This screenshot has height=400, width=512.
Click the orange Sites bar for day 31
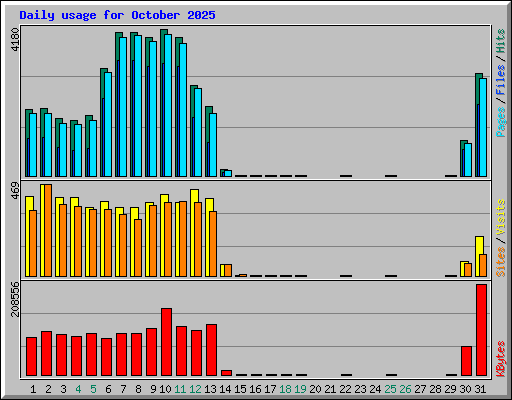coord(483,265)
